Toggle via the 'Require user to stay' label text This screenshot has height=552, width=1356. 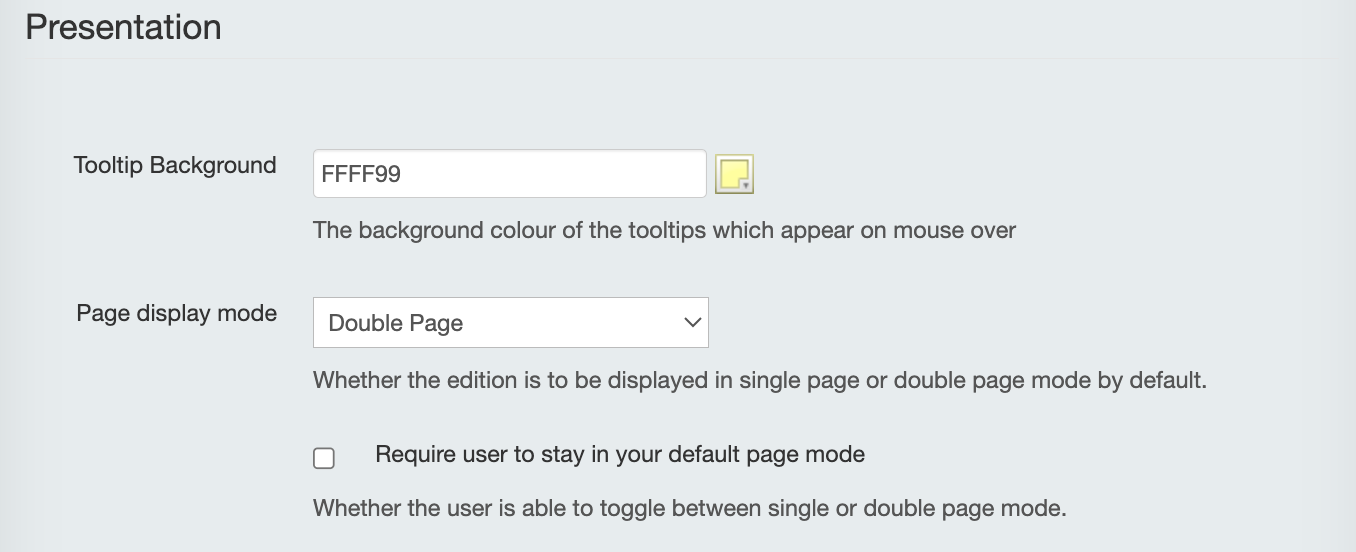coord(620,454)
